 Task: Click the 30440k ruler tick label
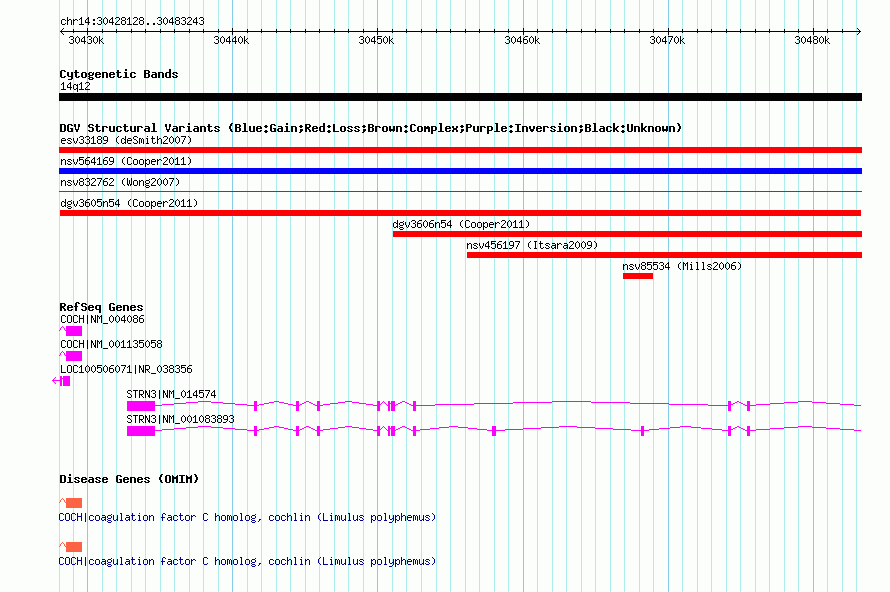231,40
